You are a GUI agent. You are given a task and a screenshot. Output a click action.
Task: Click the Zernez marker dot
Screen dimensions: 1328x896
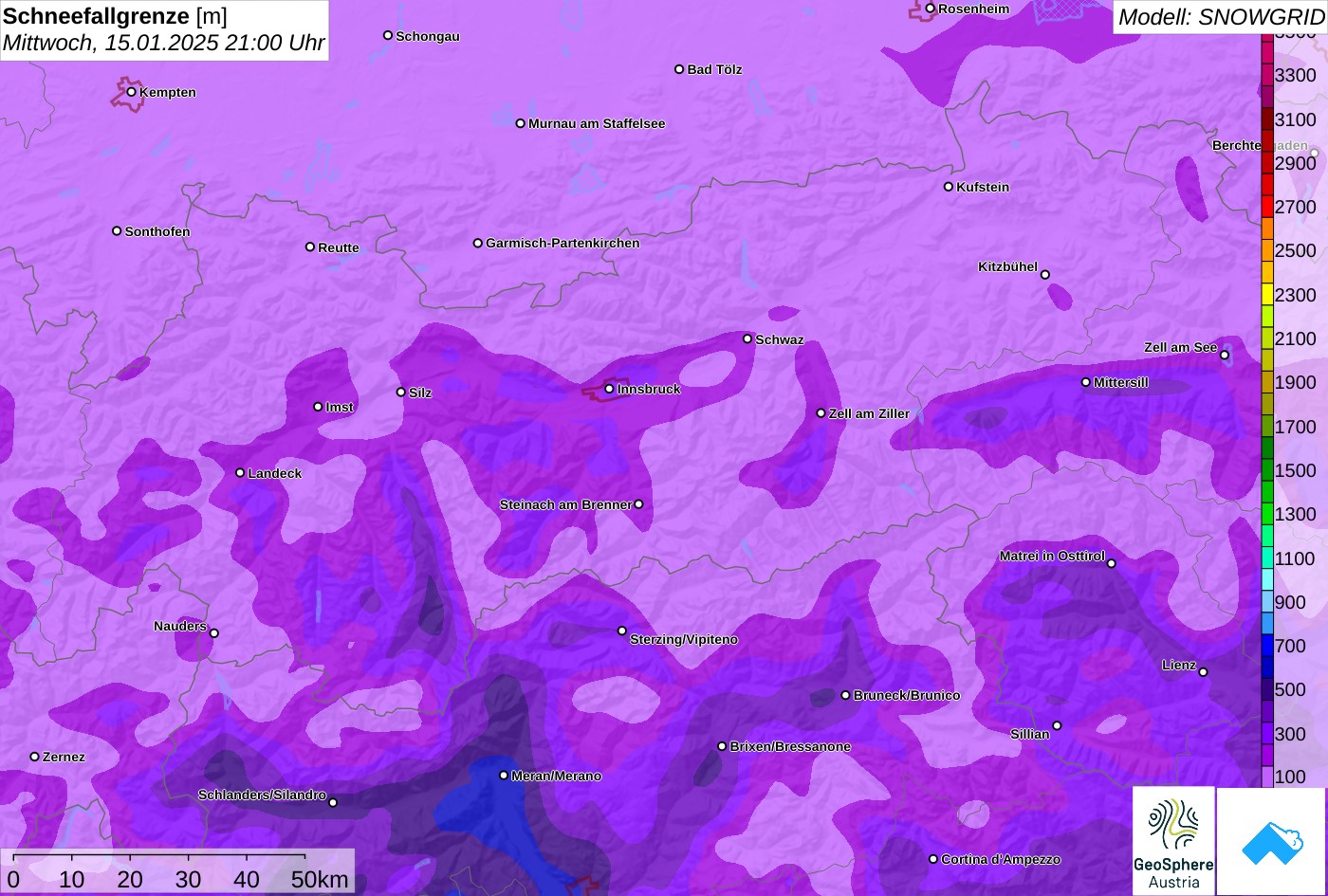[35, 757]
